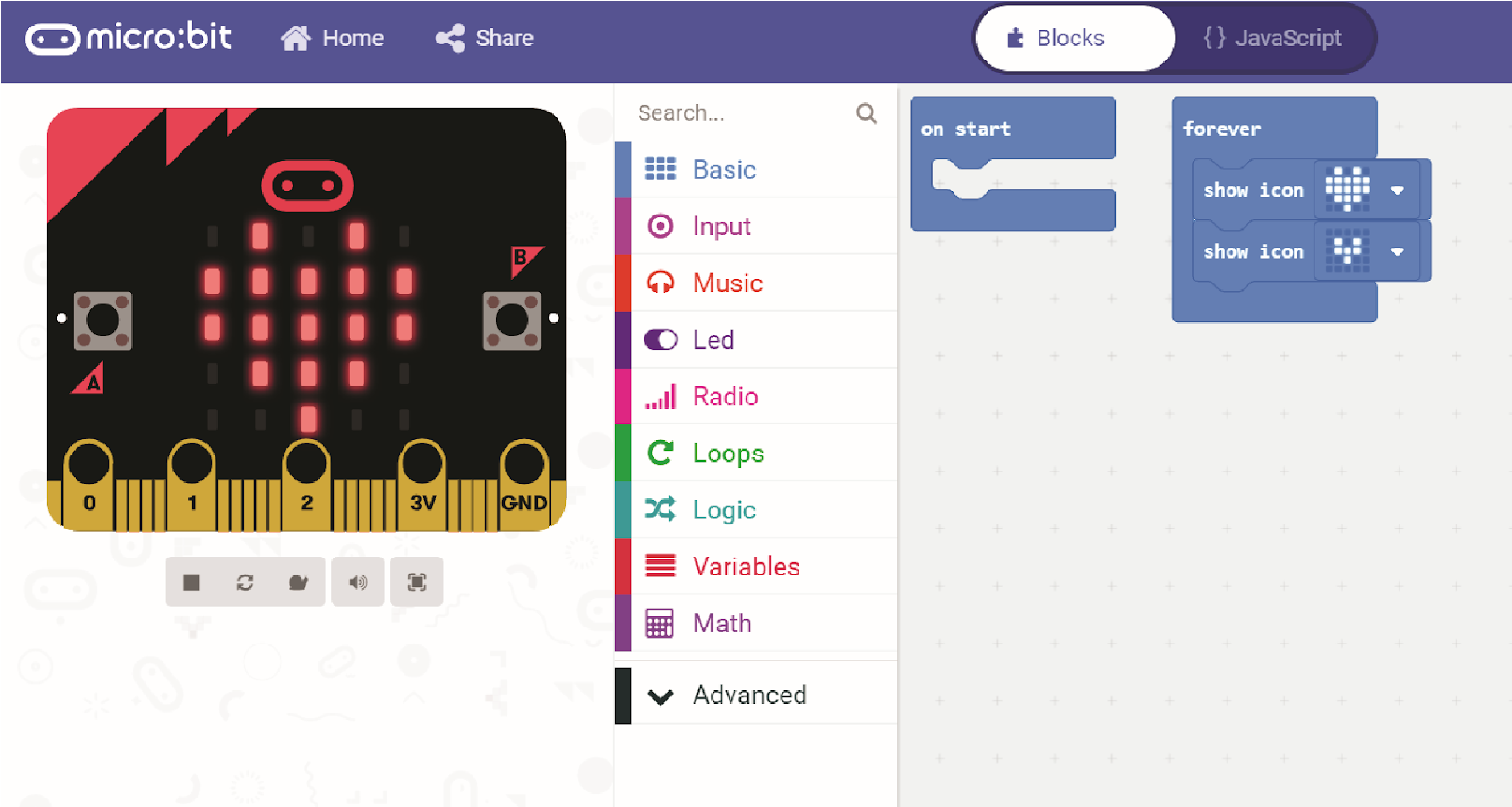1512x807 pixels.
Task: Open the Music blocks category
Action: point(756,283)
